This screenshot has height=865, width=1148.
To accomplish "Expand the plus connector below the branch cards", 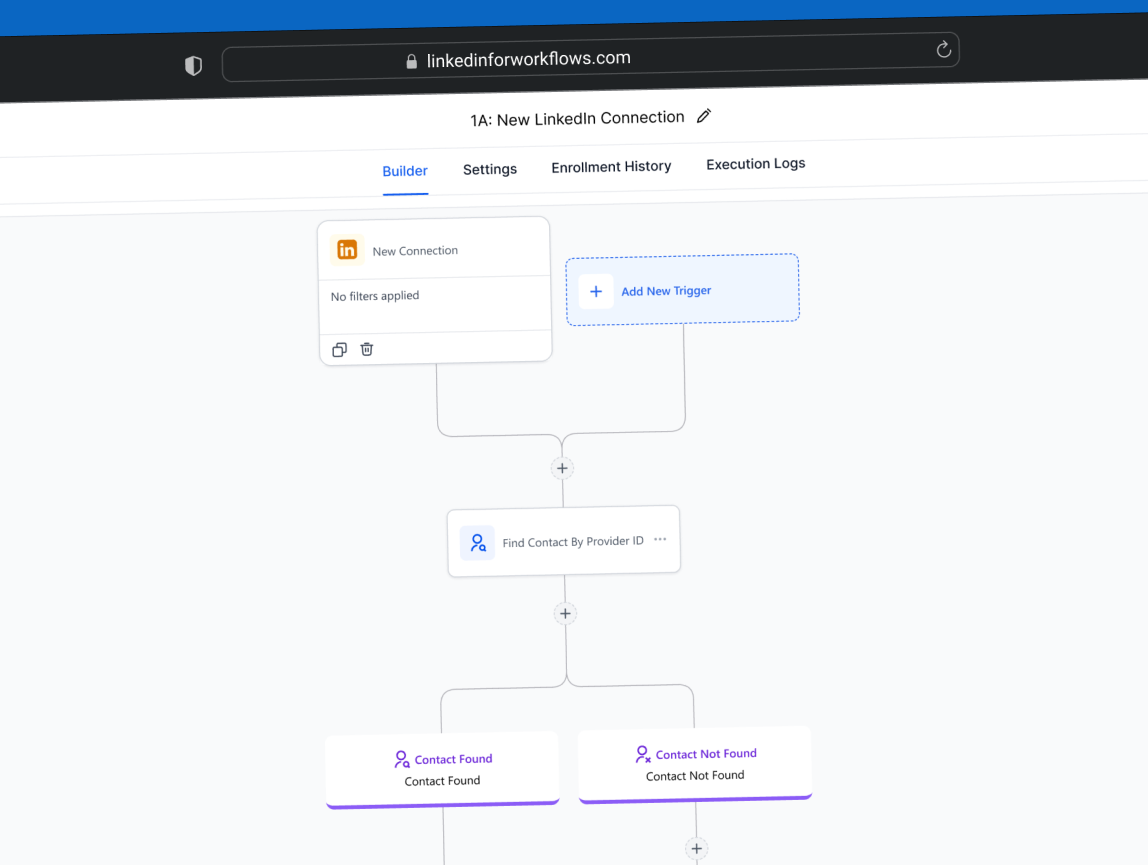I will (697, 848).
